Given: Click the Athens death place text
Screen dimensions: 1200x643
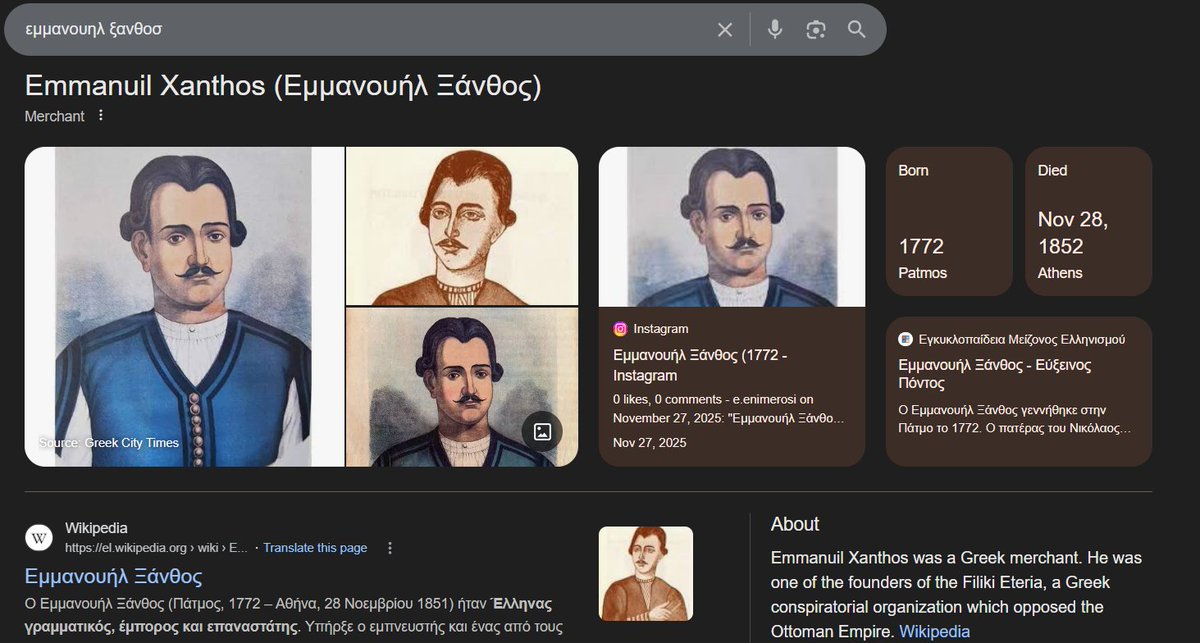Looking at the screenshot, I should 1060,273.
